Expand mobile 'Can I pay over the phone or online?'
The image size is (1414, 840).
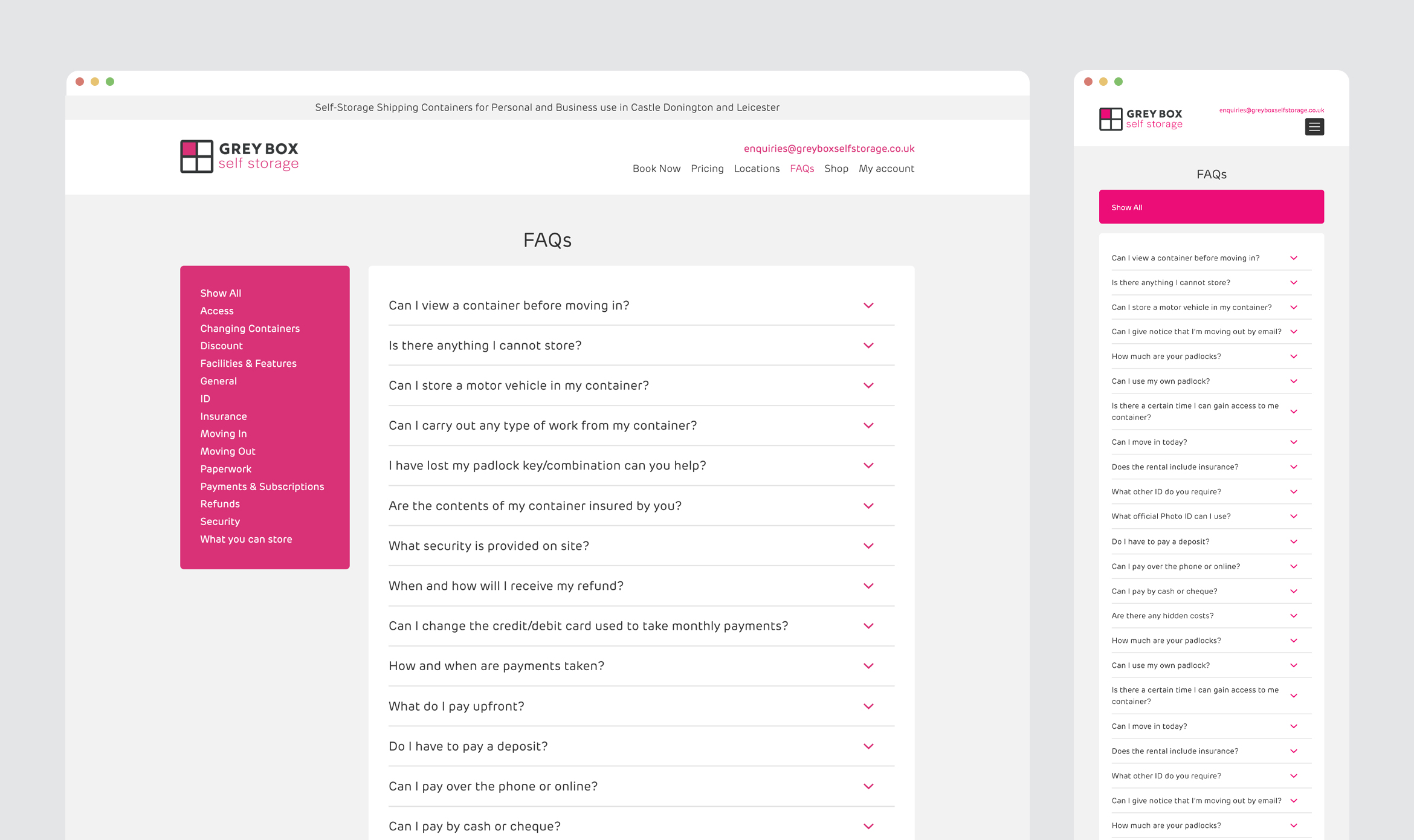1211,567
